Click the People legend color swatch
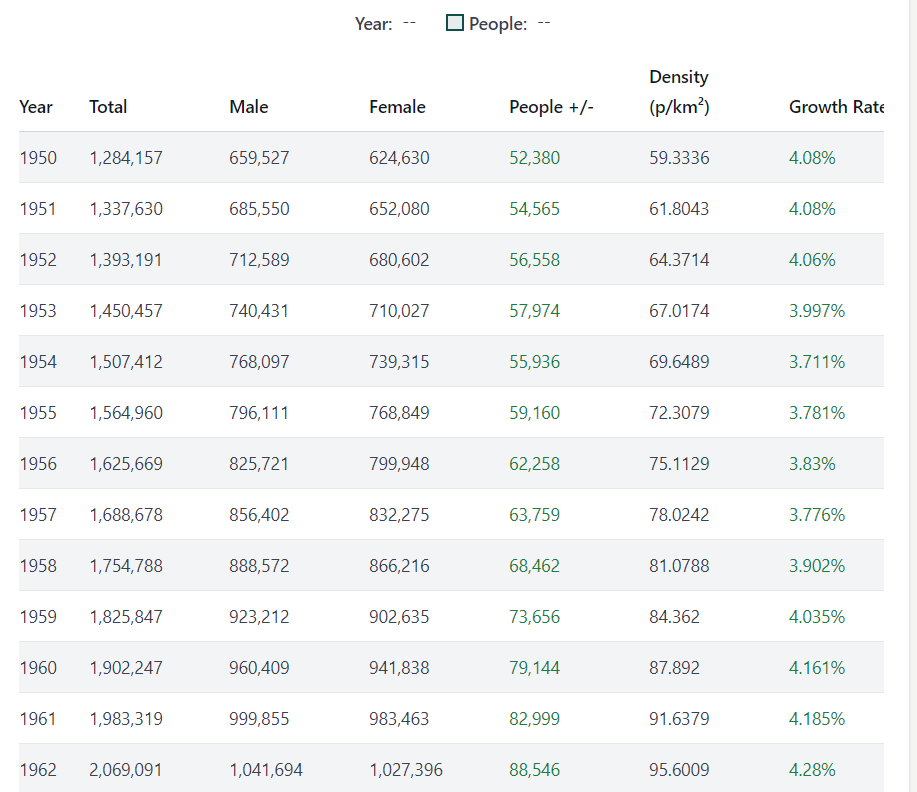Screen dimensions: 917x792 (x=455, y=23)
